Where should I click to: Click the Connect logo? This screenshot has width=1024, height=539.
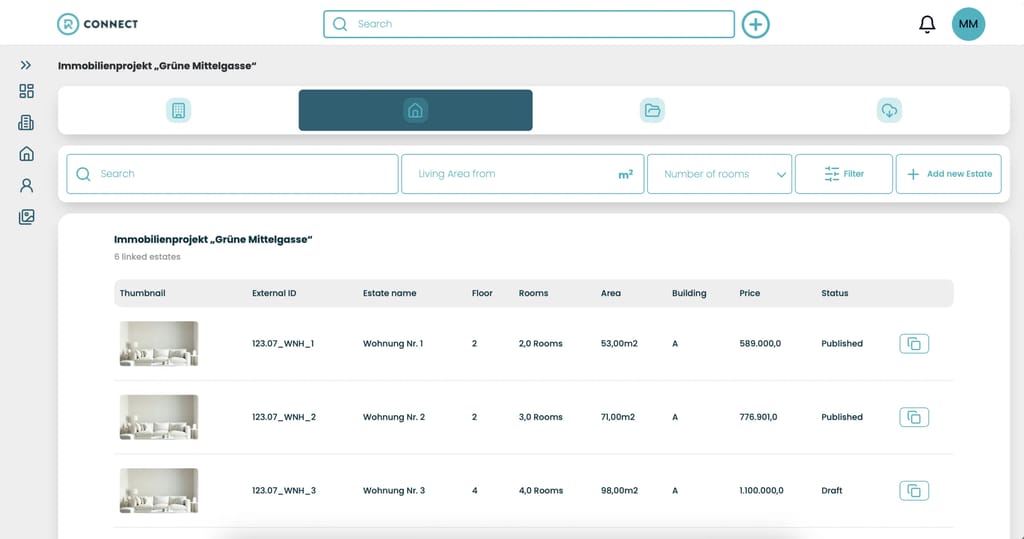(97, 24)
